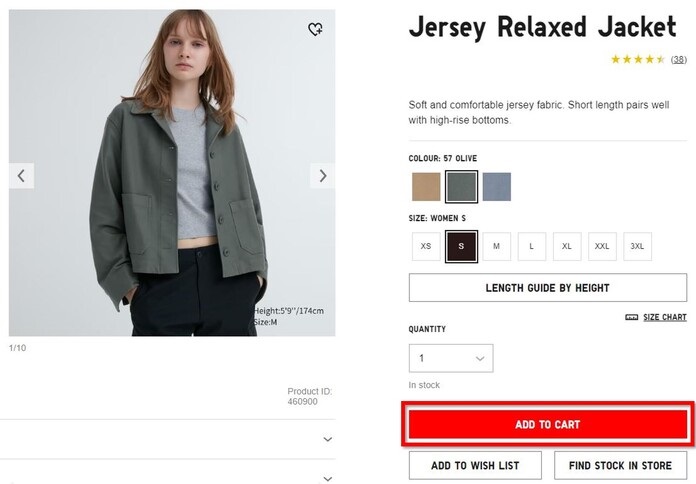Screen dimensions: 696x484
Task: Select size XS
Action: [427, 246]
